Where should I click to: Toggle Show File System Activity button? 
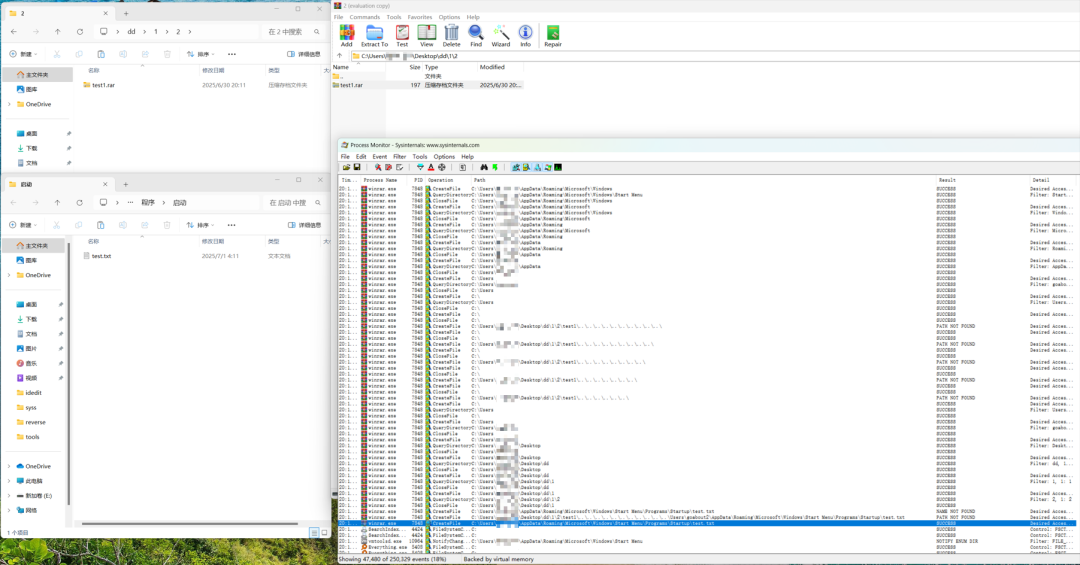(x=526, y=167)
